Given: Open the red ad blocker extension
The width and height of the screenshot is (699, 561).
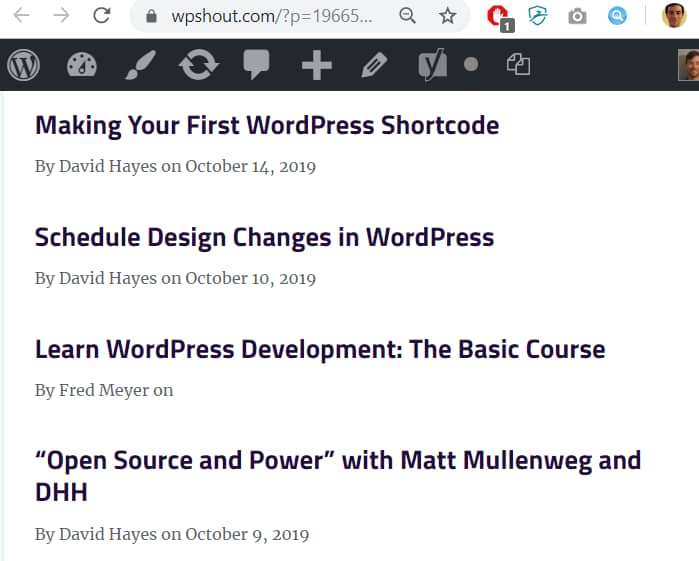Looking at the screenshot, I should coord(499,18).
